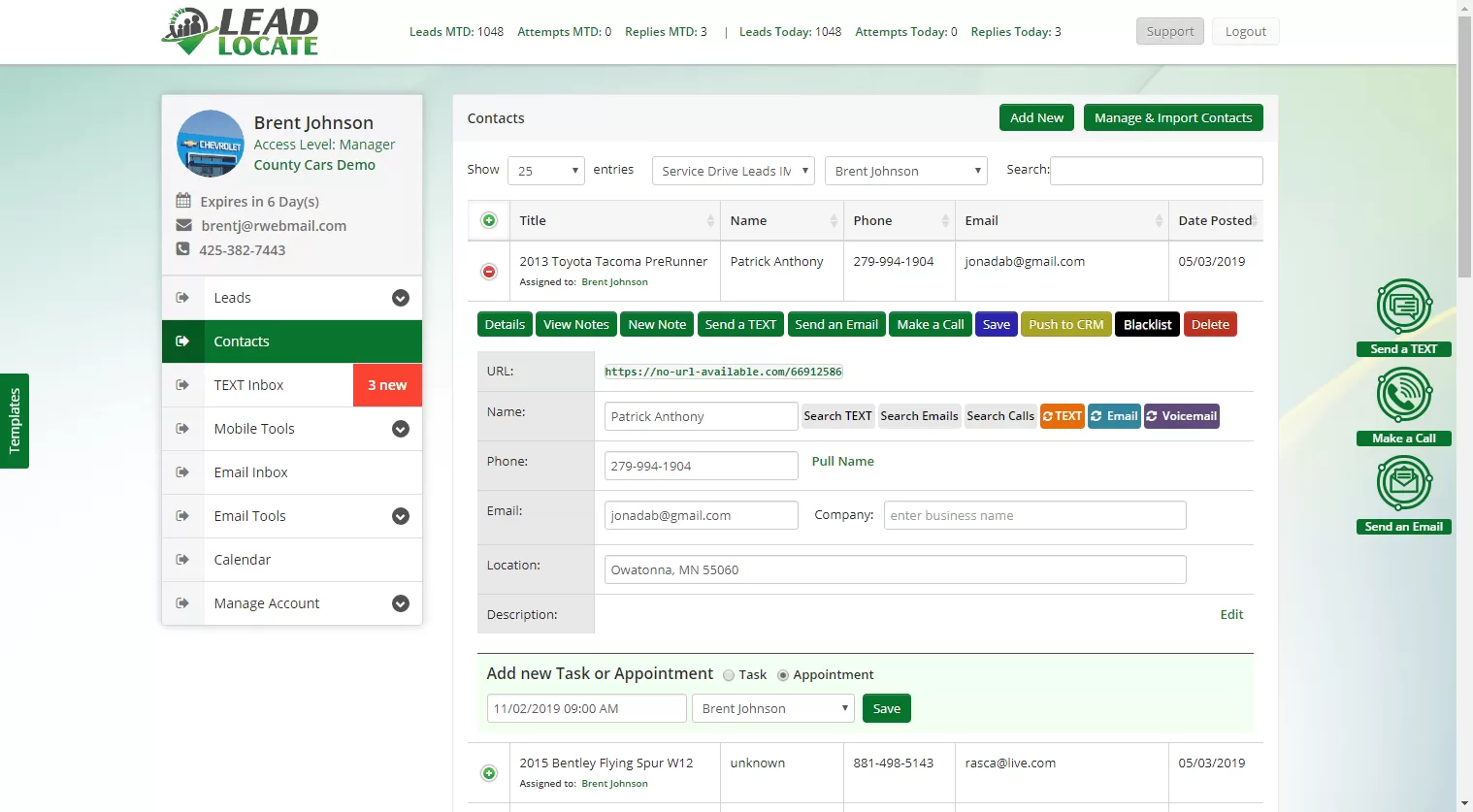
Task: Click the green Save appointment button
Action: [x=887, y=708]
